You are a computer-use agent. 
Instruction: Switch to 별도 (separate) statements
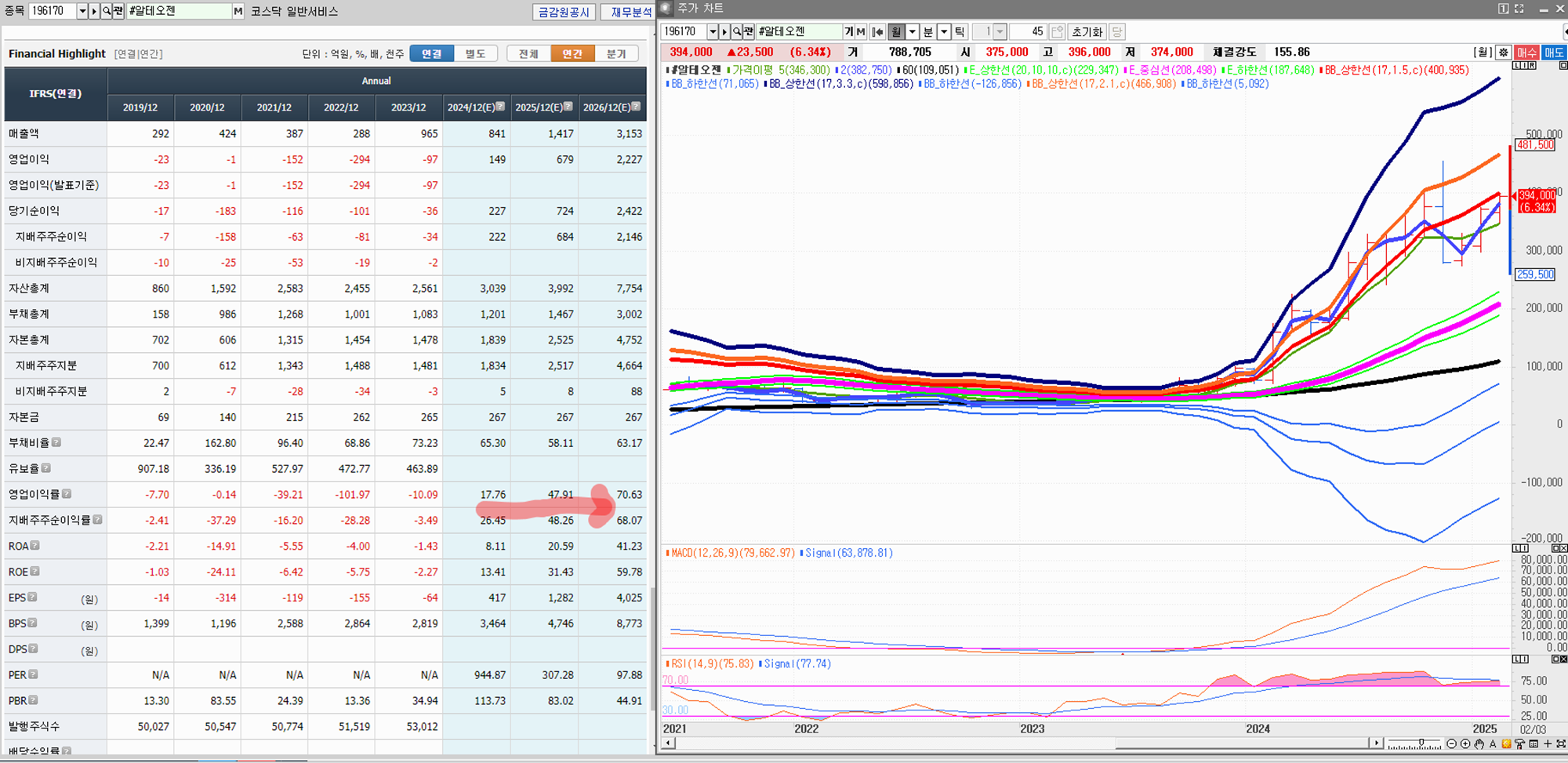coord(475,54)
